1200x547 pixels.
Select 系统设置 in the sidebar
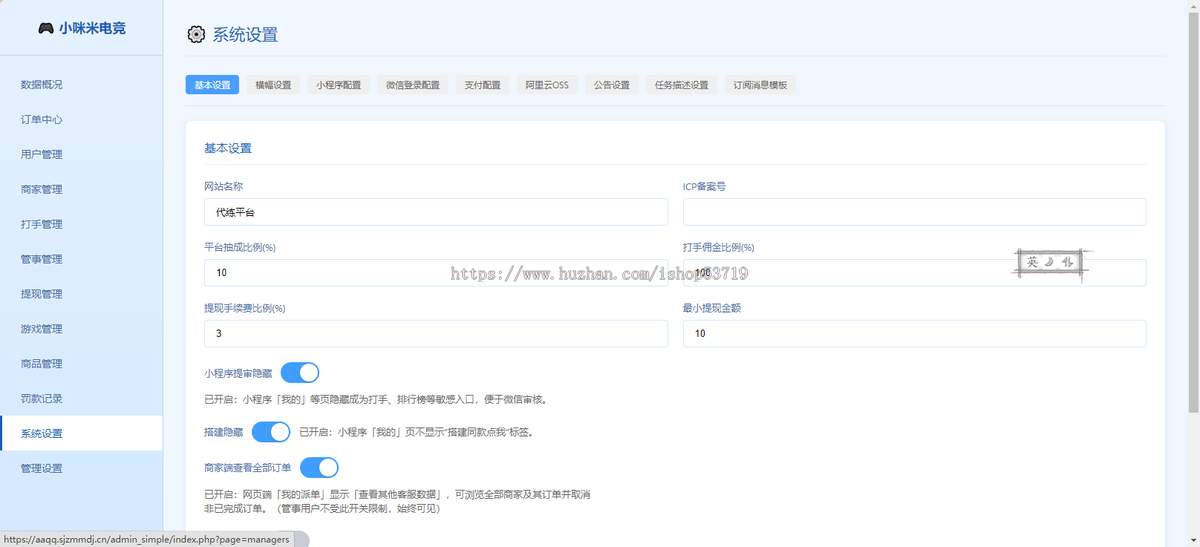click(81, 433)
